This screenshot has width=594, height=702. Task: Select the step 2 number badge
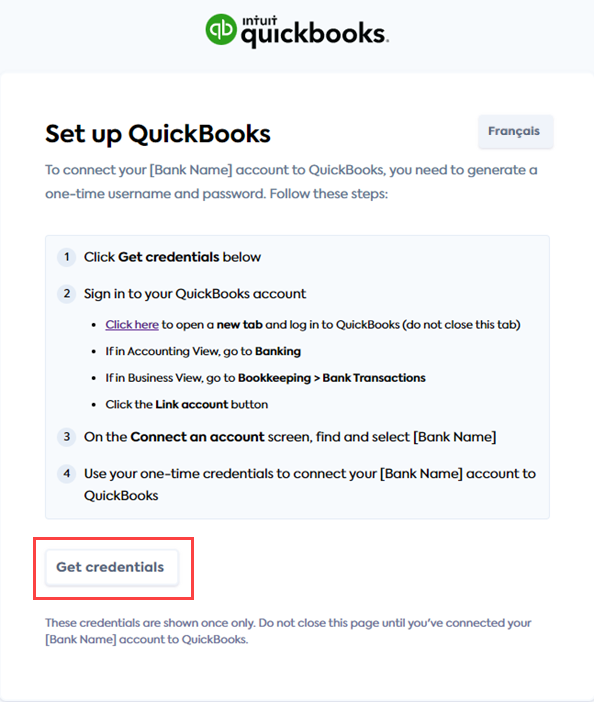pos(67,294)
